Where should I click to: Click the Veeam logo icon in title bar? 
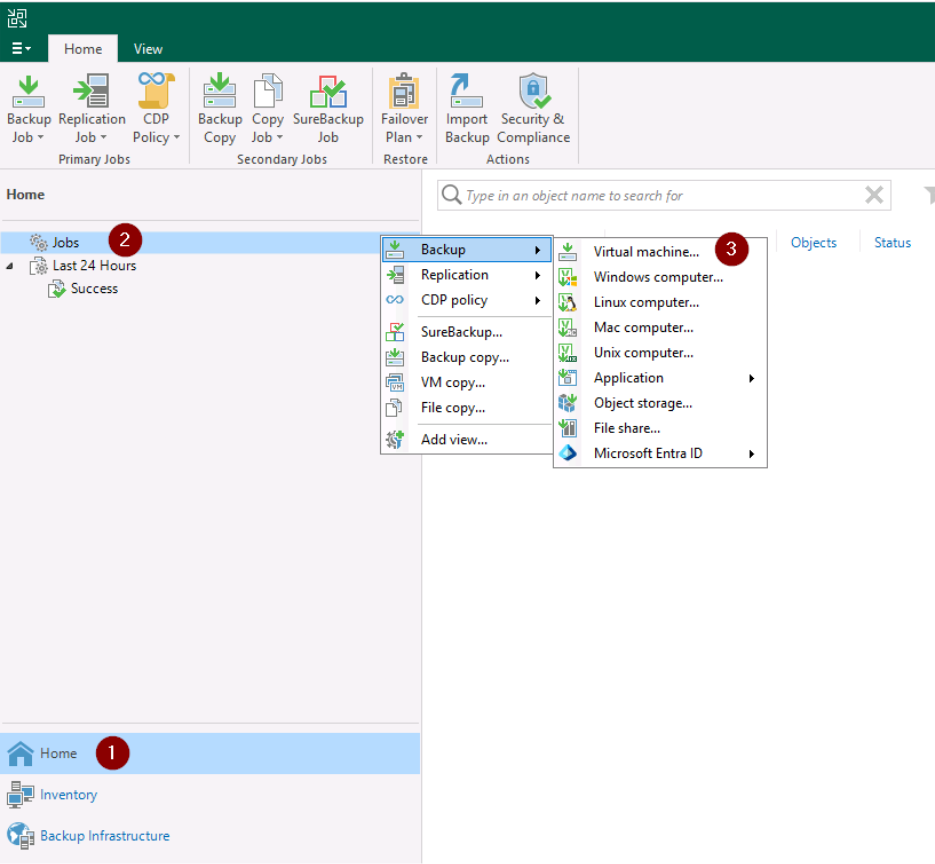[17, 18]
